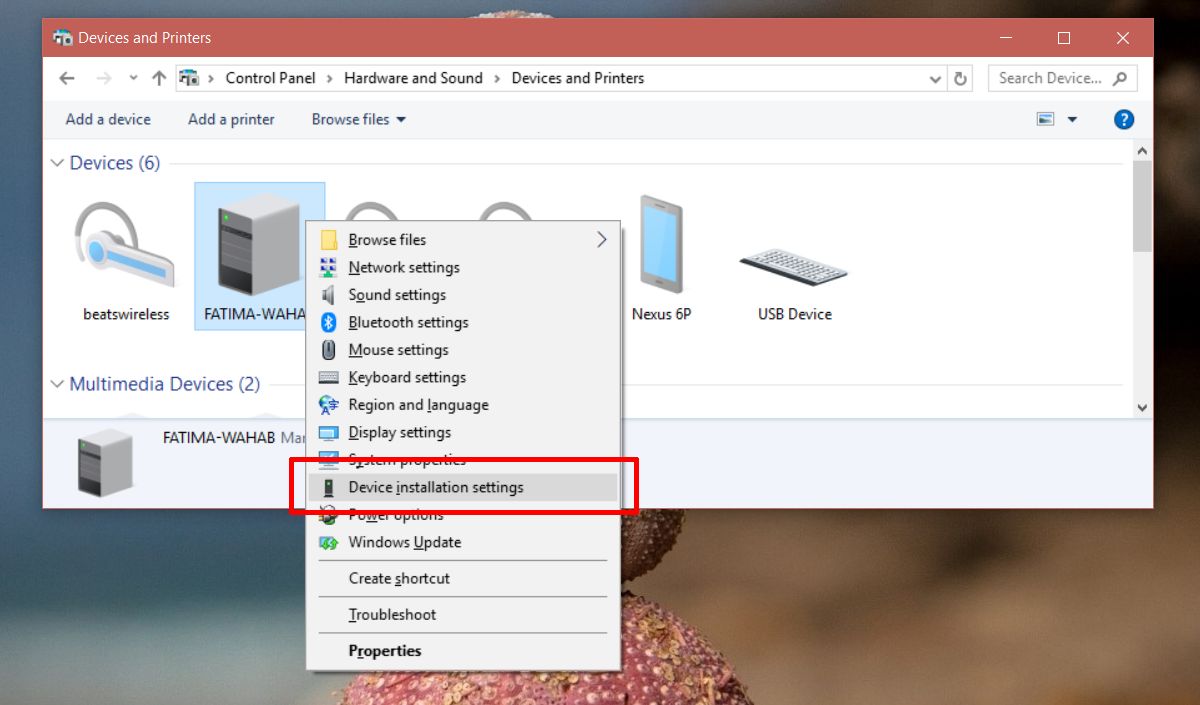Click the Region and language globe icon

(329, 405)
